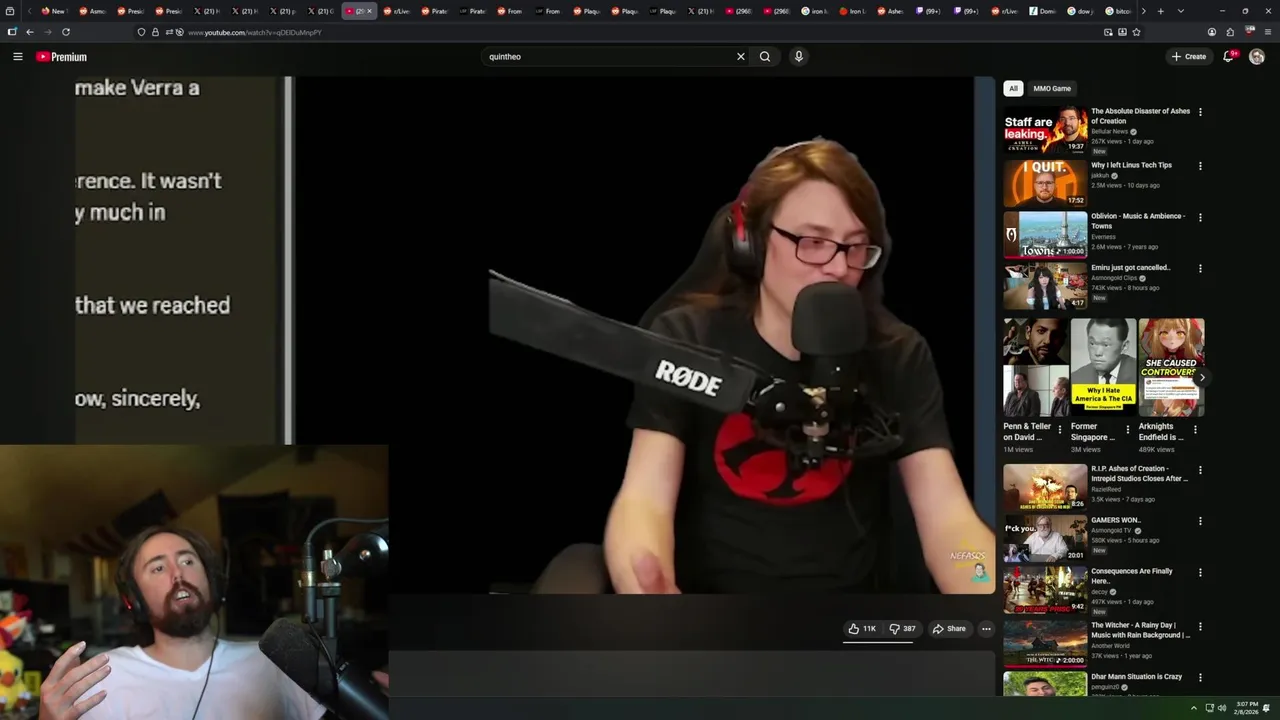Open 'GAMERS WON..' video title

tap(1115, 520)
